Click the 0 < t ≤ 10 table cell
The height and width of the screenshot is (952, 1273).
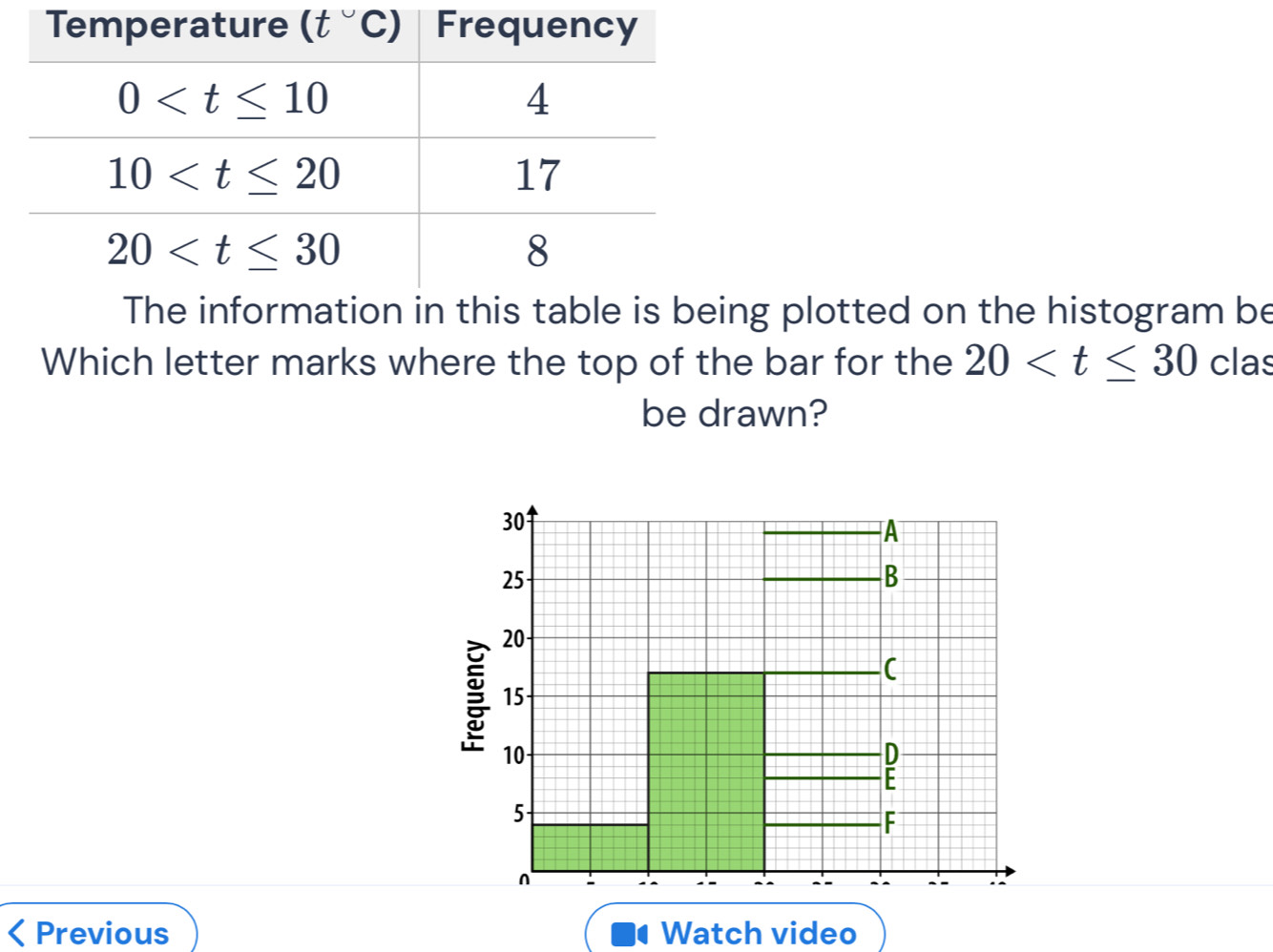223,99
